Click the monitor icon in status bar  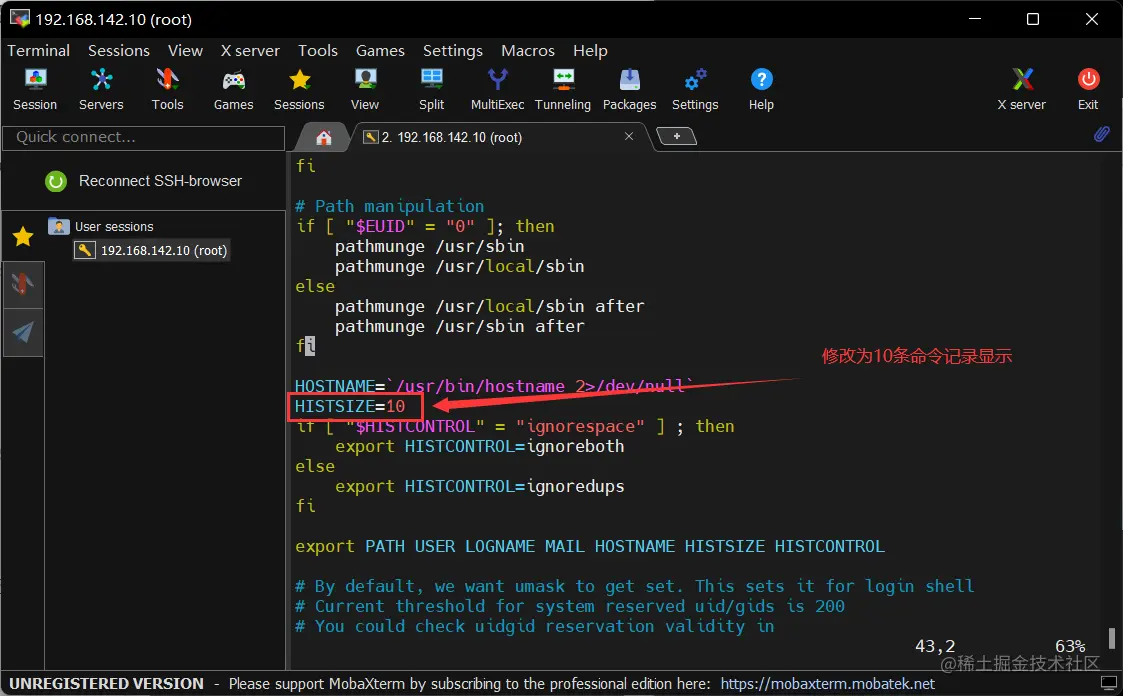pos(1108,682)
